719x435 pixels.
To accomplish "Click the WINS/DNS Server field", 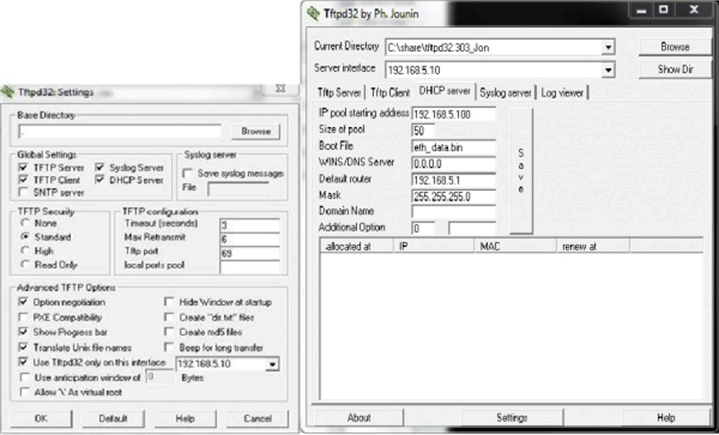I will tap(454, 164).
